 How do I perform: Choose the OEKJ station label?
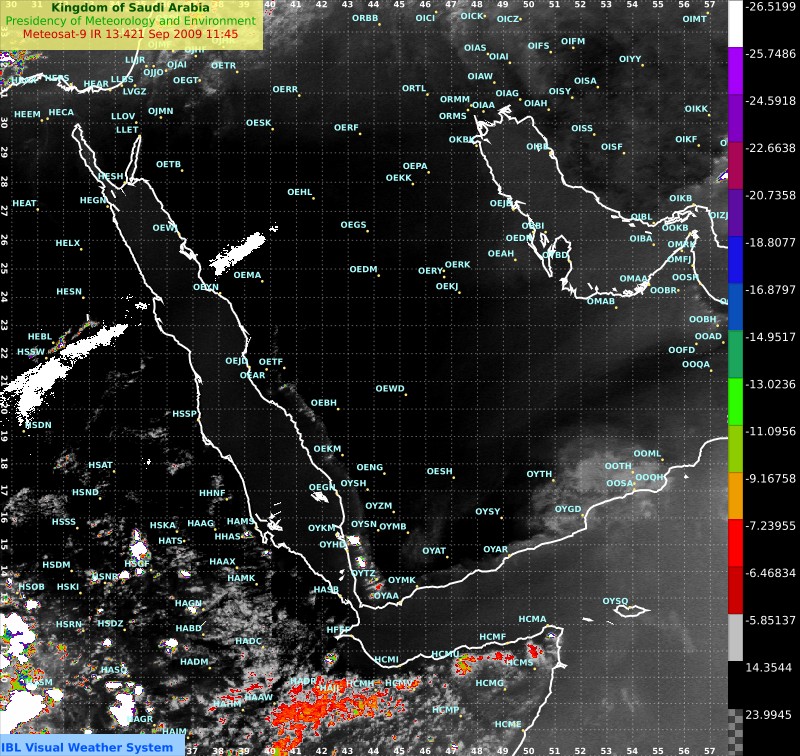coord(446,286)
